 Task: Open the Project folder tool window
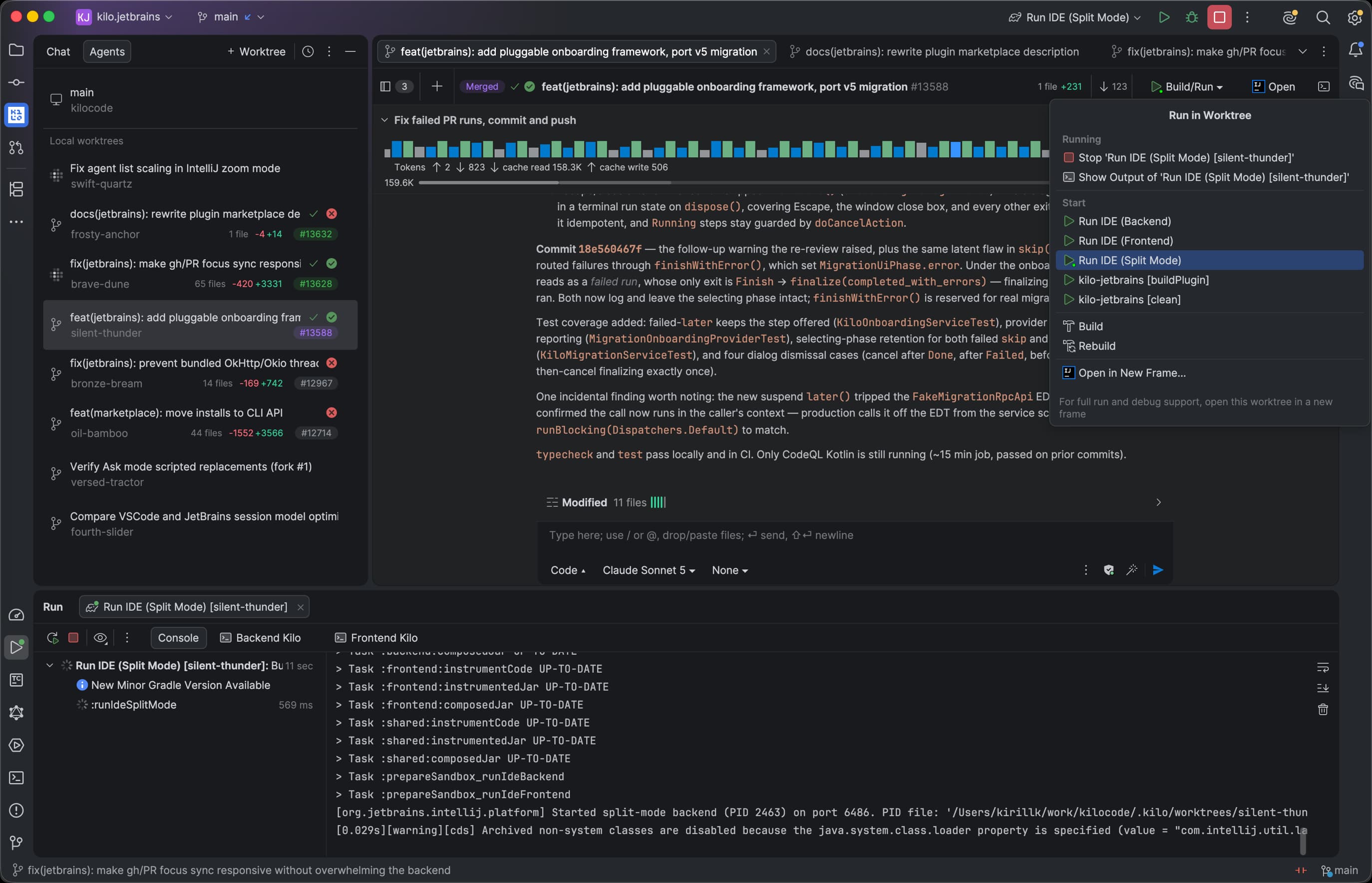click(16, 50)
